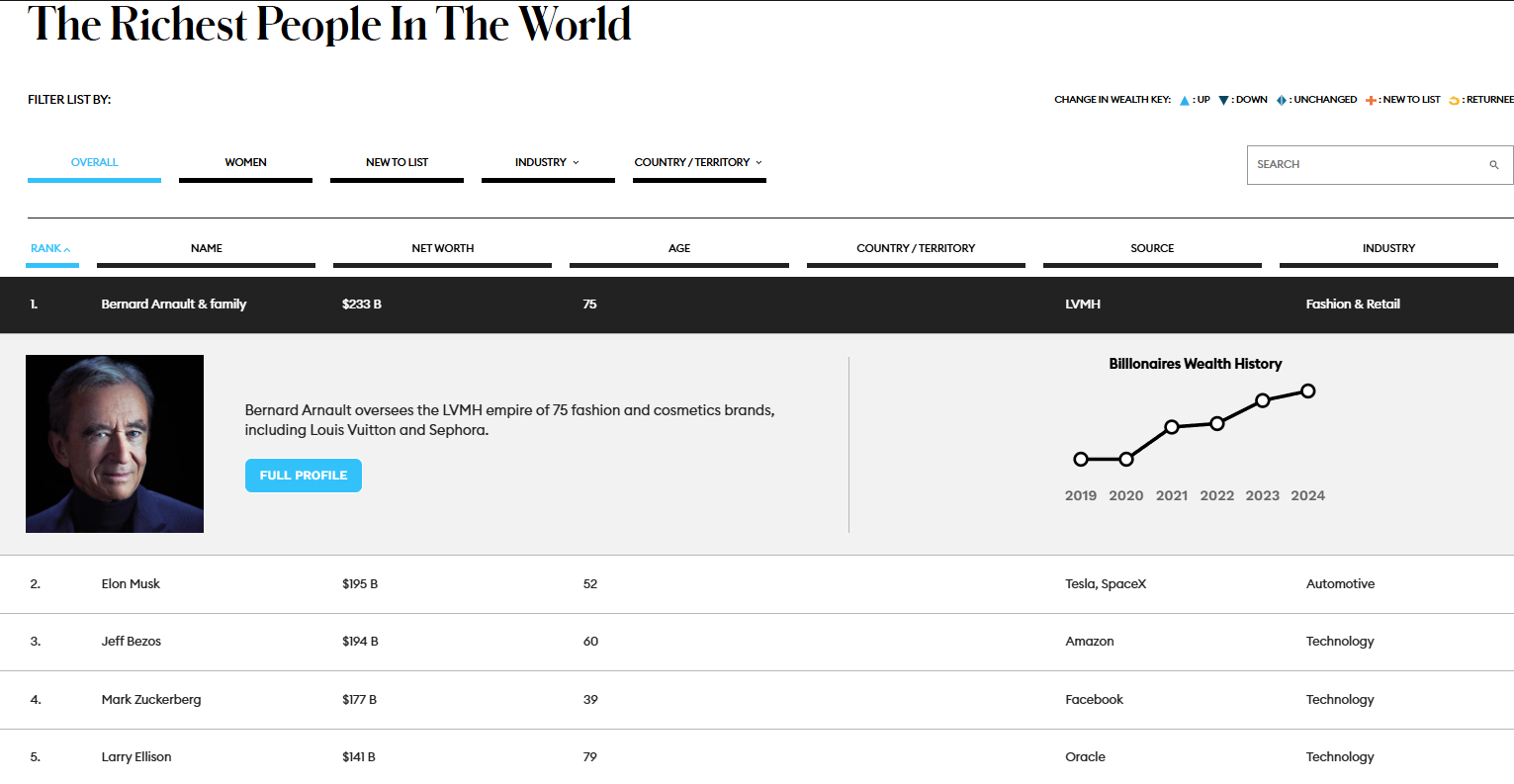Click the 2023 wealth history point

1263,400
